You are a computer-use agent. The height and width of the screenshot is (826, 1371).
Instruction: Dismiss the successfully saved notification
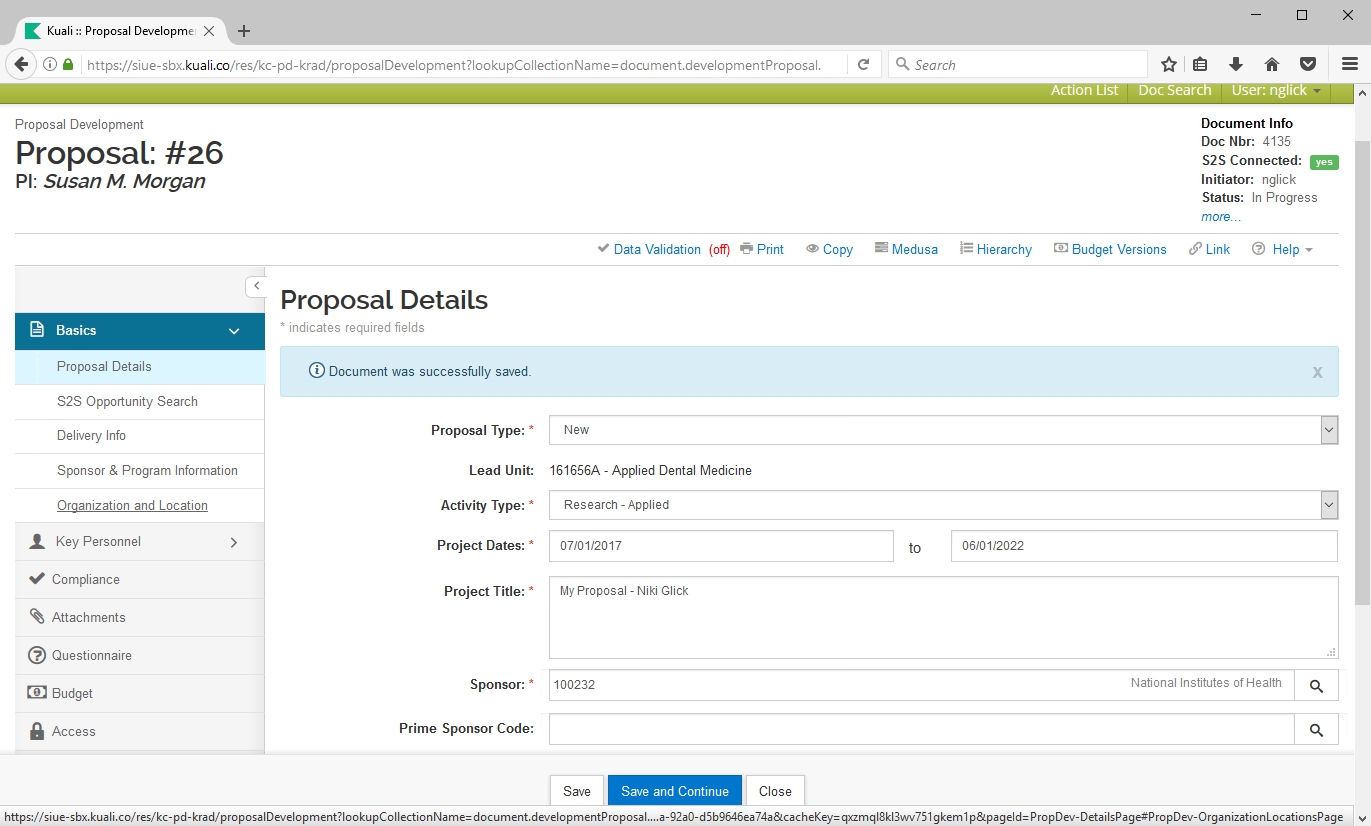[x=1317, y=372]
